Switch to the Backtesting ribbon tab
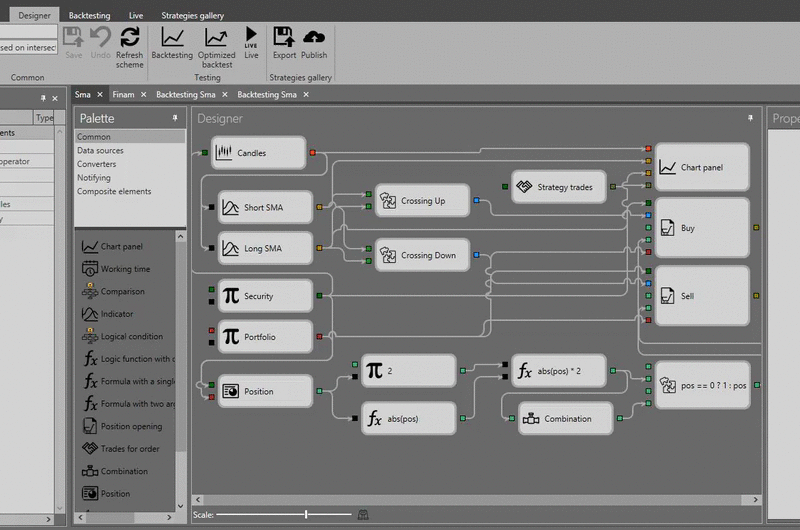Image resolution: width=800 pixels, height=530 pixels. click(89, 16)
